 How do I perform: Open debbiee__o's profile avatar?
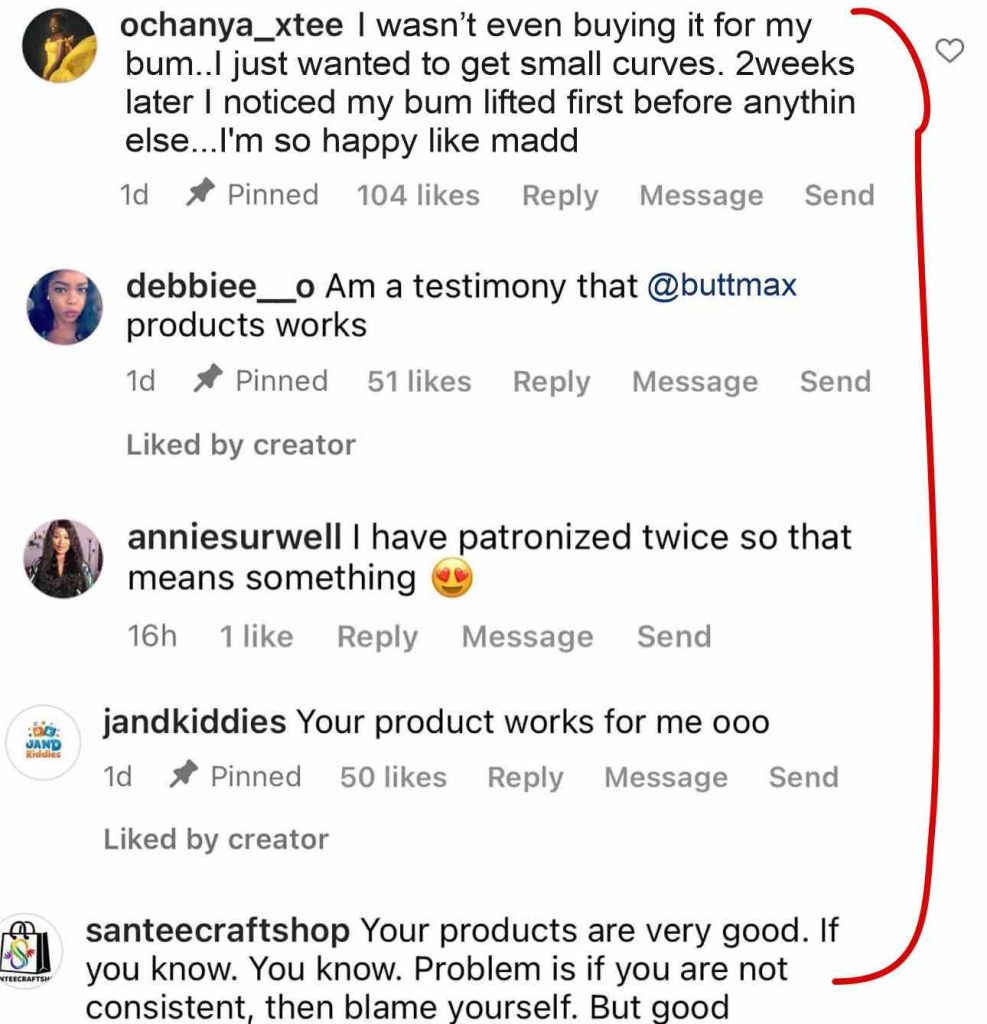coord(64,308)
